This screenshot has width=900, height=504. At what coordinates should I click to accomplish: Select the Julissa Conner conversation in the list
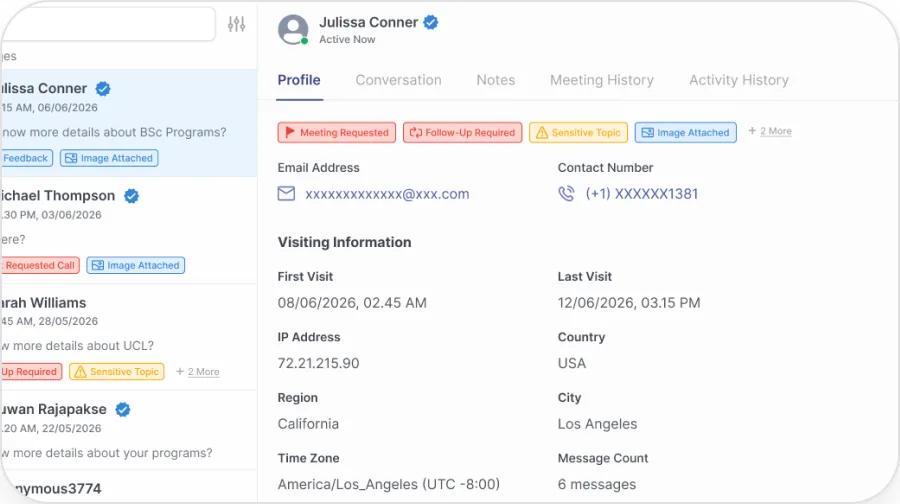pyautogui.click(x=129, y=123)
